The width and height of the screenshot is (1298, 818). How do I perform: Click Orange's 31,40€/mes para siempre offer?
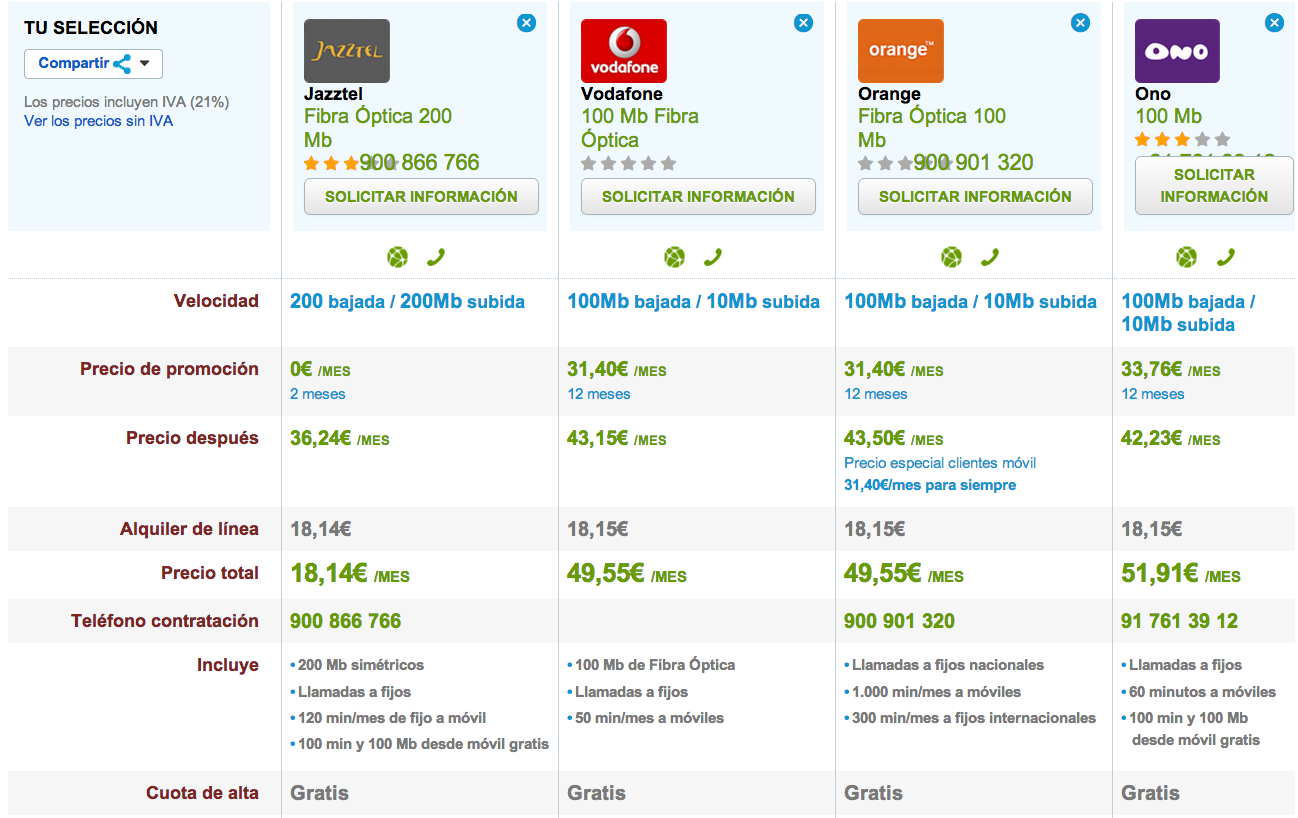pyautogui.click(x=929, y=485)
